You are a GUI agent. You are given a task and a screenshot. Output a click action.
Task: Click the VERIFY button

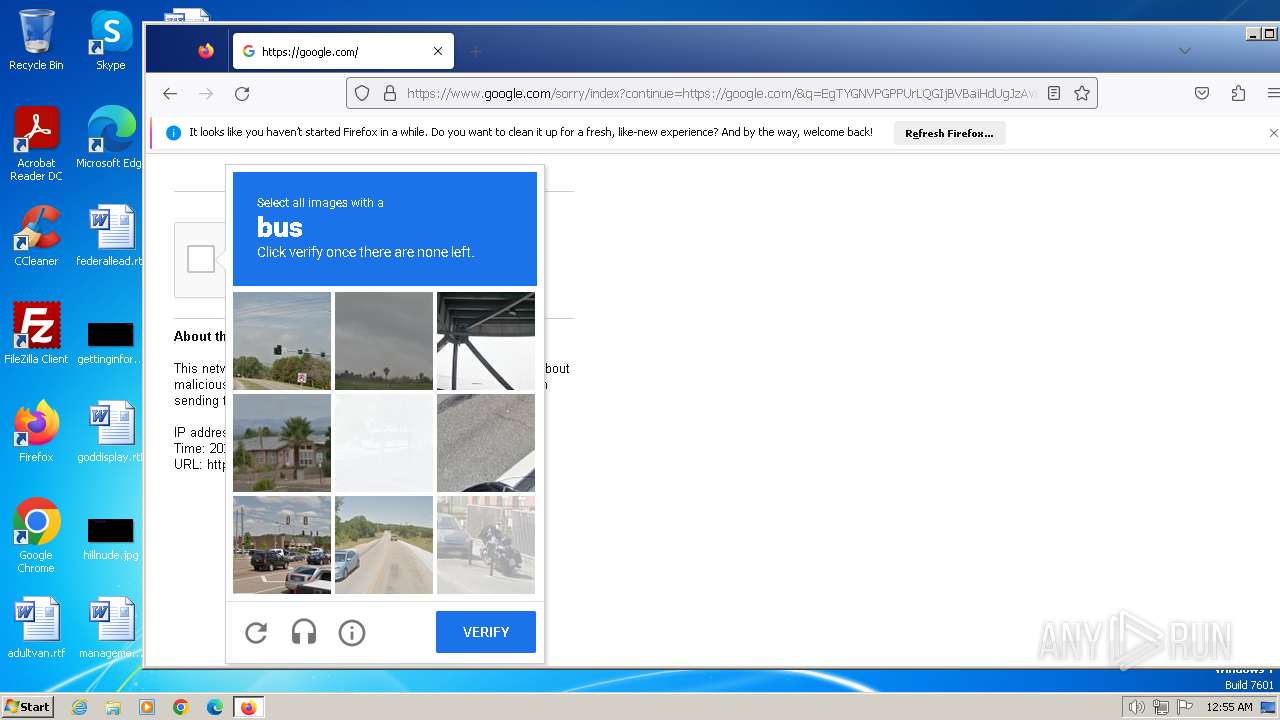pos(486,632)
